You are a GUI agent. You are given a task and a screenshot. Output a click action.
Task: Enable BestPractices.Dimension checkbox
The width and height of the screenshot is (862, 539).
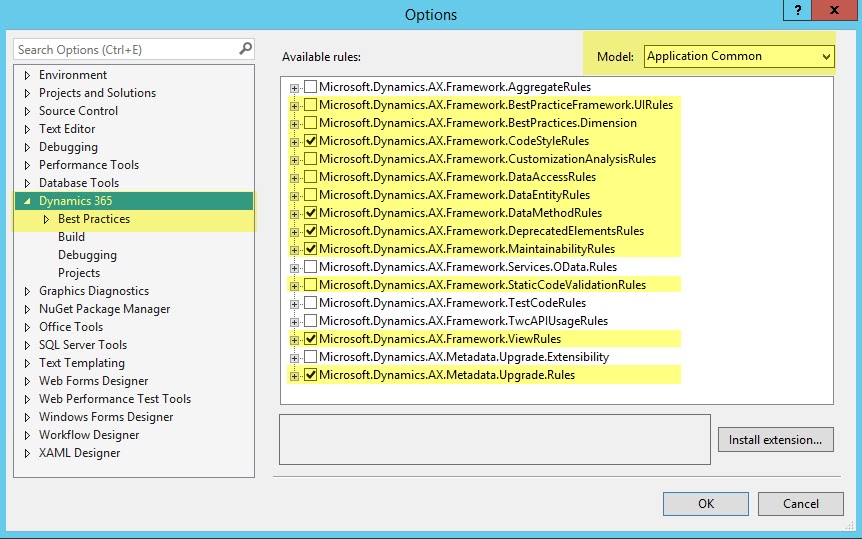click(311, 123)
